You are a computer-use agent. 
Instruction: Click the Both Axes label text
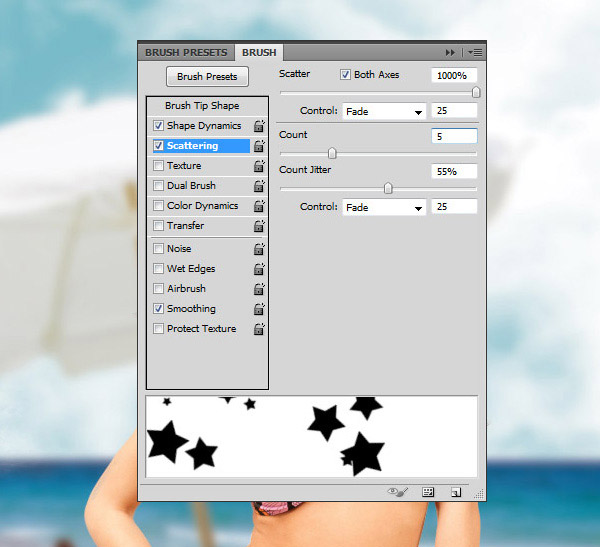point(377,75)
